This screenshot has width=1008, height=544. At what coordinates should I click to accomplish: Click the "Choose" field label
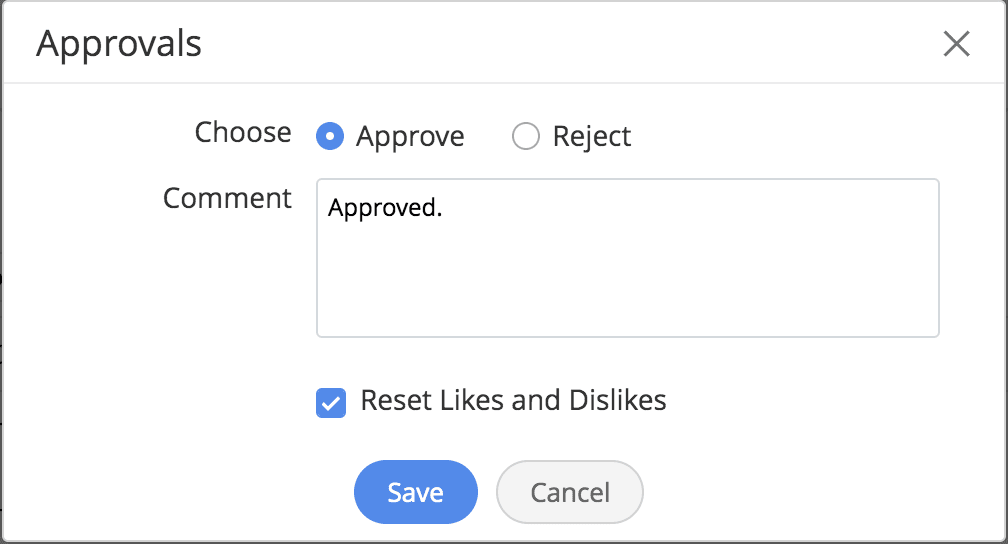(243, 132)
